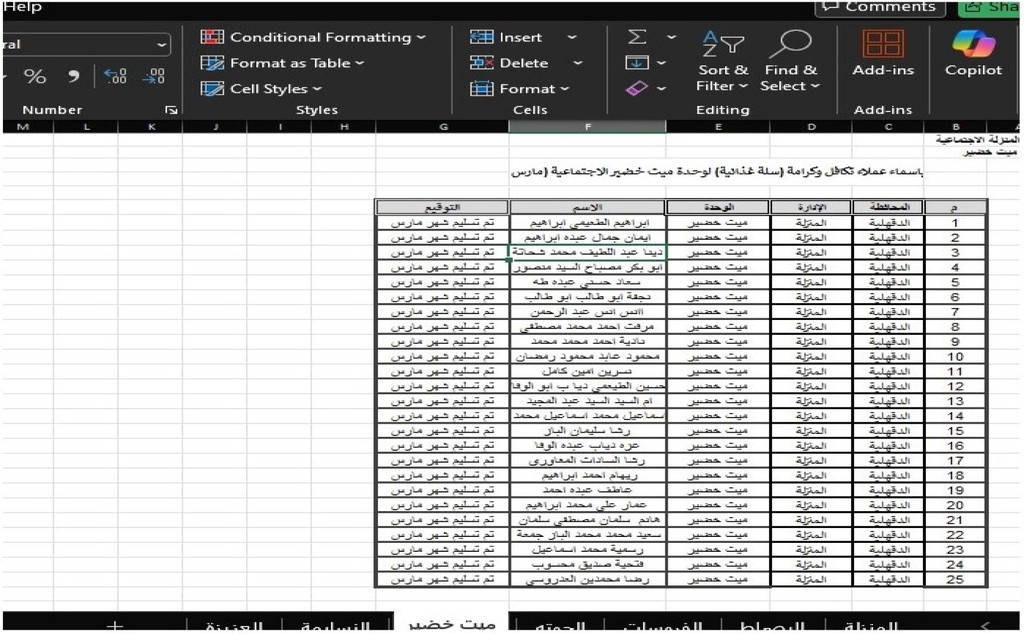Apply Comma Style number format

(74, 77)
